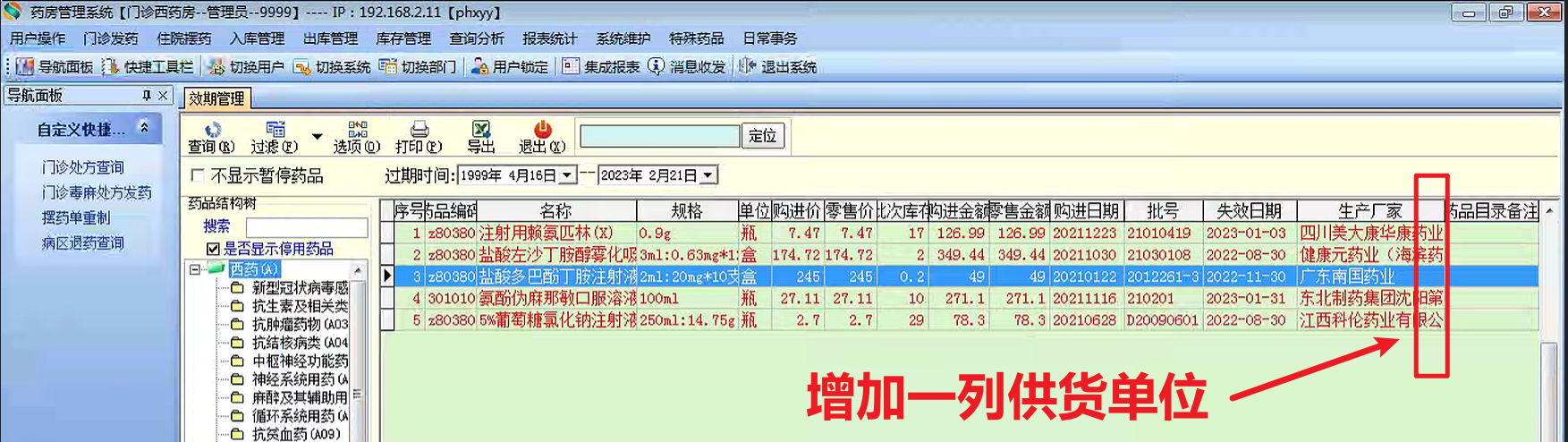Screen dimensions: 1568x442
Task: Open the 门诊毒麻处方发药 shortcut link
Action: (97, 192)
